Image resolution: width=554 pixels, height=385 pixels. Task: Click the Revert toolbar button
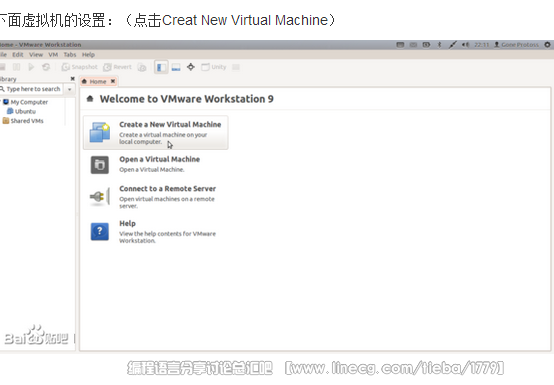pyautogui.click(x=118, y=67)
